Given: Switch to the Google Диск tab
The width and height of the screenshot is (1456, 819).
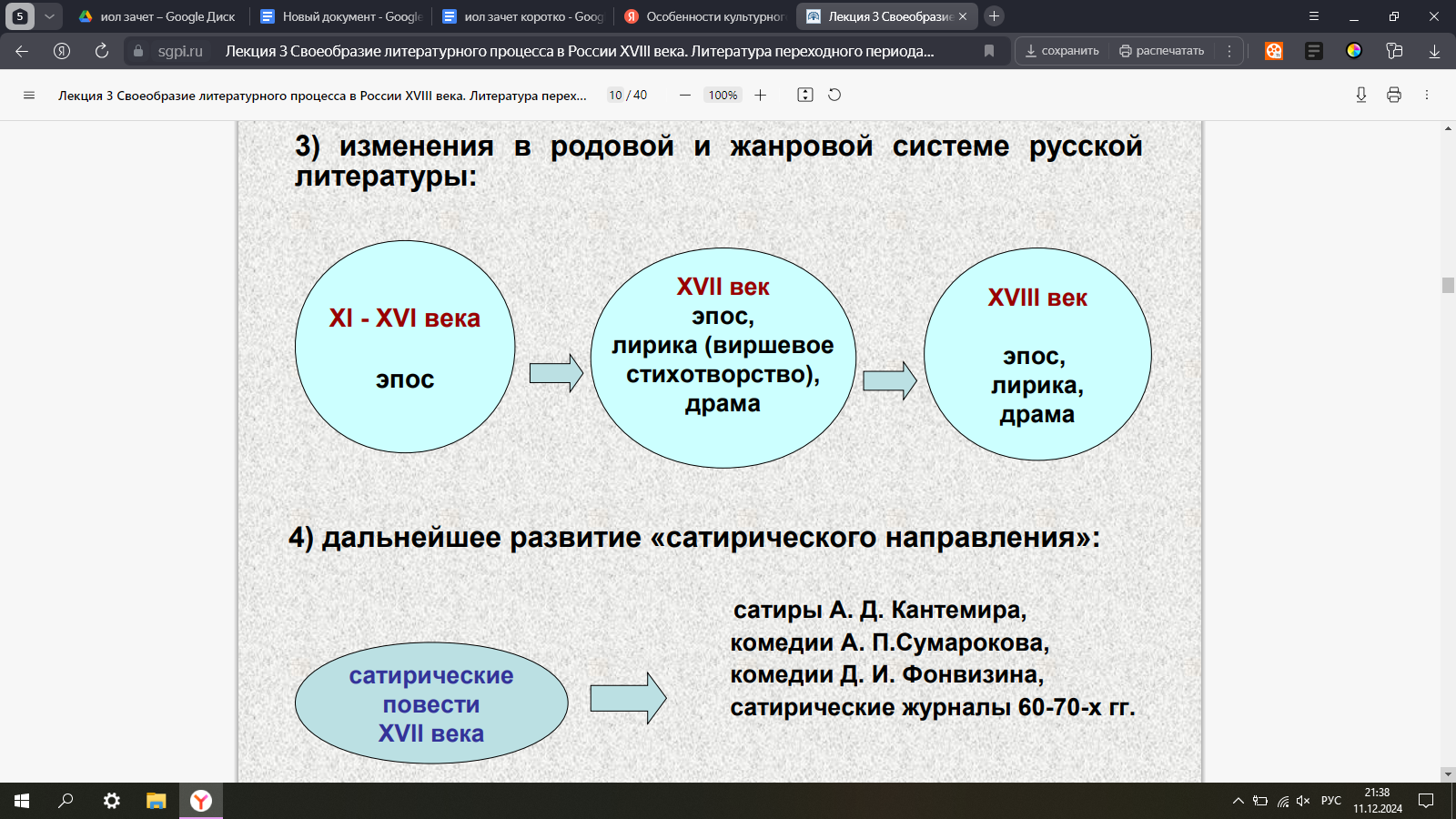Looking at the screenshot, I should click(x=157, y=16).
